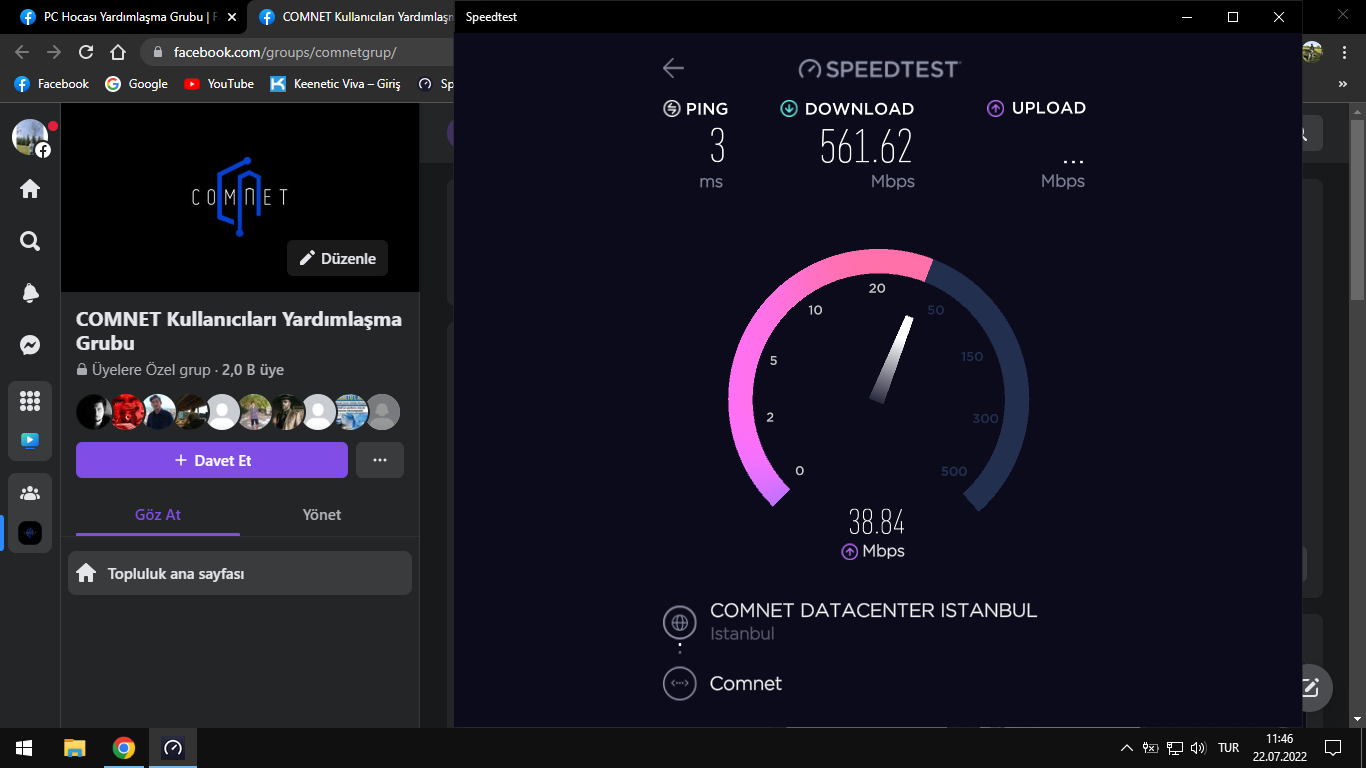
Task: Click the PING icon in Speedtest
Action: (672, 108)
